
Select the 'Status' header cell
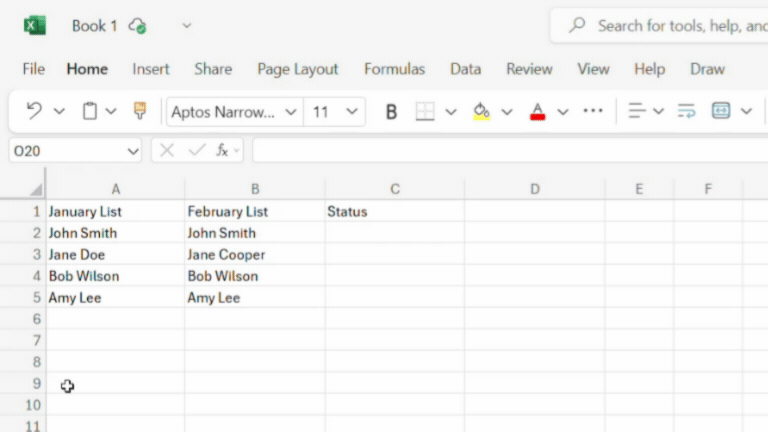click(x=395, y=212)
